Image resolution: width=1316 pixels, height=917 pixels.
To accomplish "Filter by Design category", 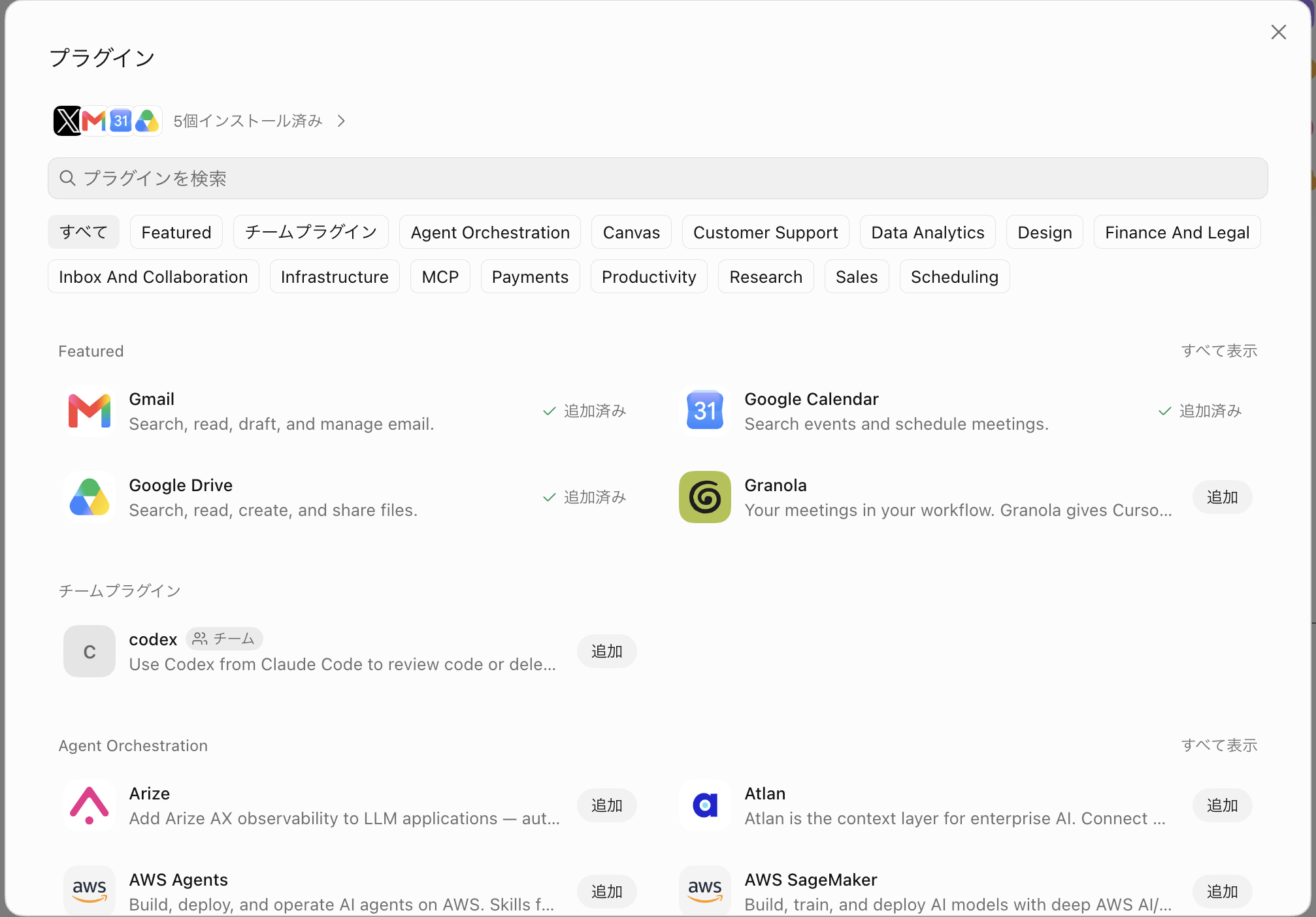I will coord(1045,232).
